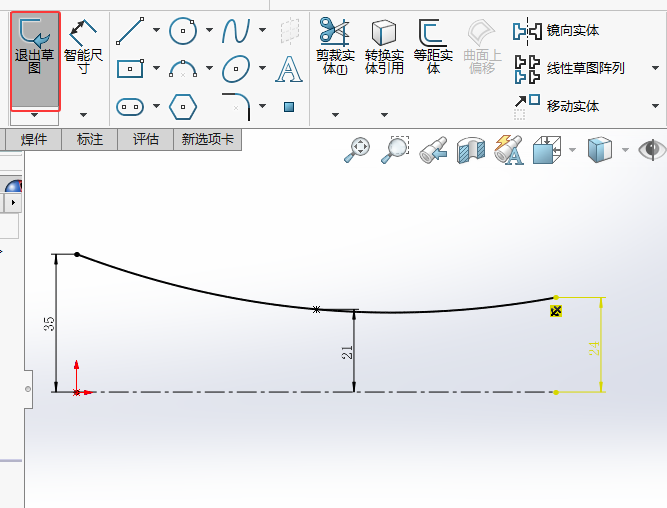The width and height of the screenshot is (667, 508).
Task: Click the Exit Sketch (退出草图) button
Action: (35, 60)
